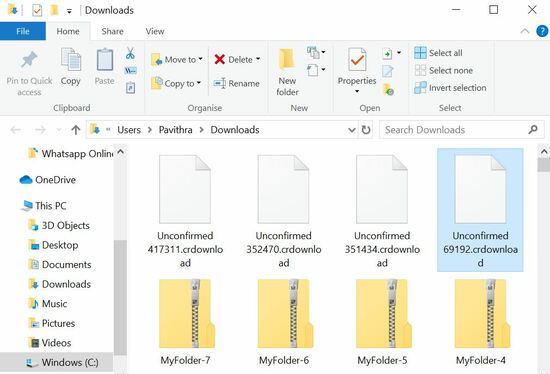Screen dimensions: 550x374
Task: Open OneDrive in the navigation pane
Action: (47, 180)
